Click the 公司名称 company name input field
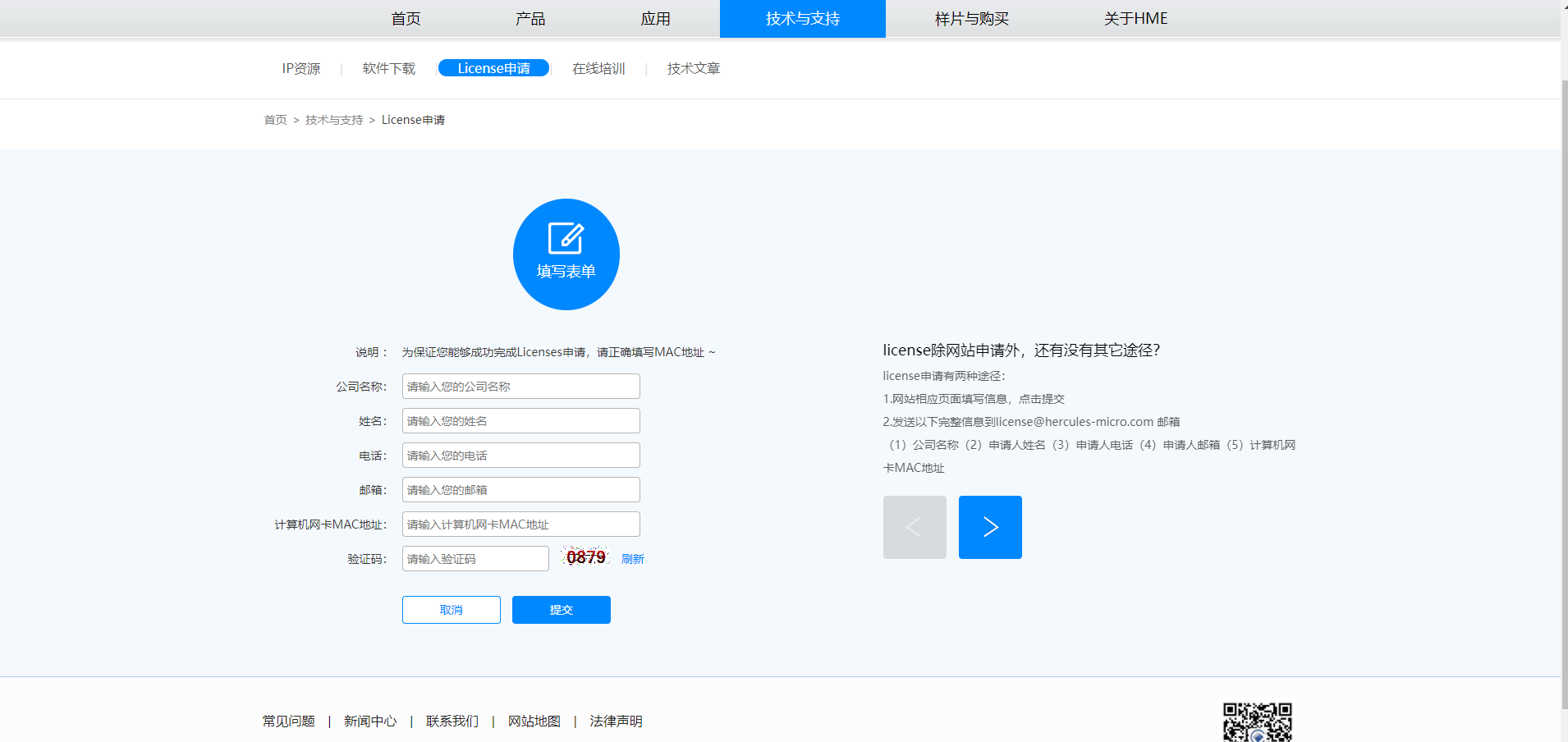 click(520, 386)
